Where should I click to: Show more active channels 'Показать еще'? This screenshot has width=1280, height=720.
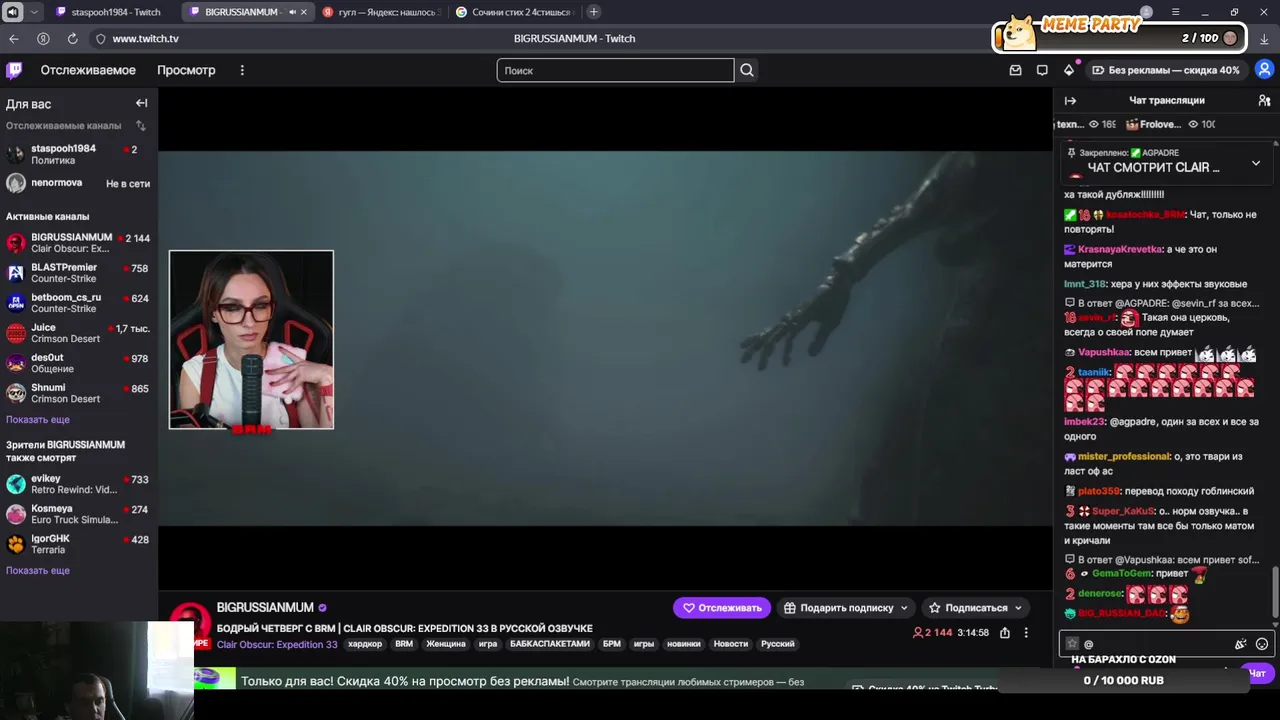pos(38,420)
